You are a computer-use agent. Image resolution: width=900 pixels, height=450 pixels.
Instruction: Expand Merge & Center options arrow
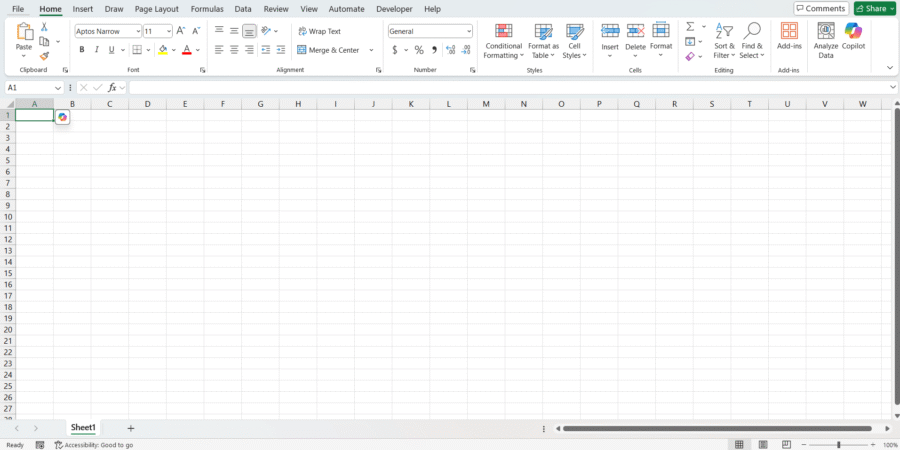(x=371, y=50)
